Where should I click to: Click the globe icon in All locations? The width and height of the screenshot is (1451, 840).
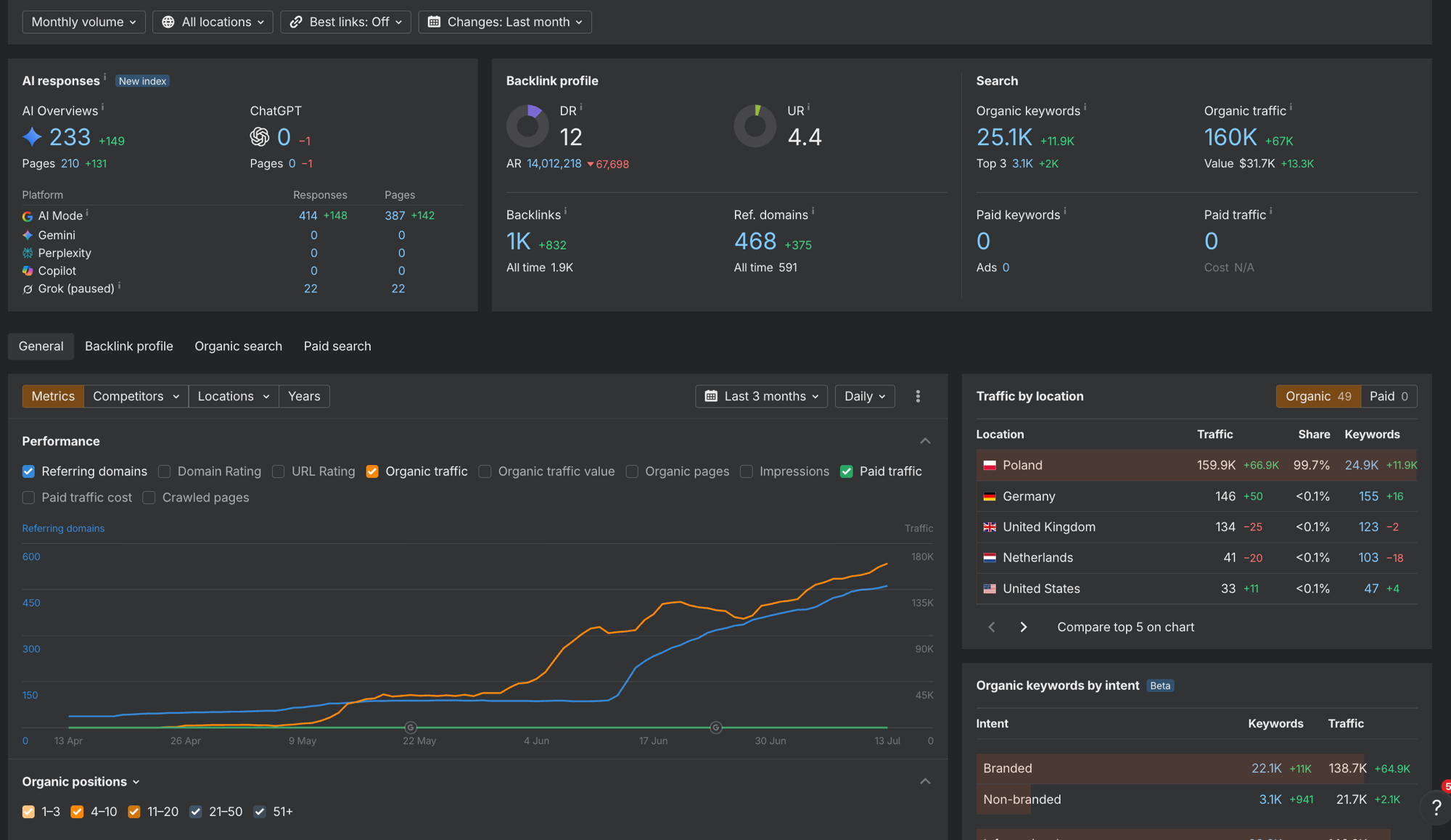click(x=168, y=22)
